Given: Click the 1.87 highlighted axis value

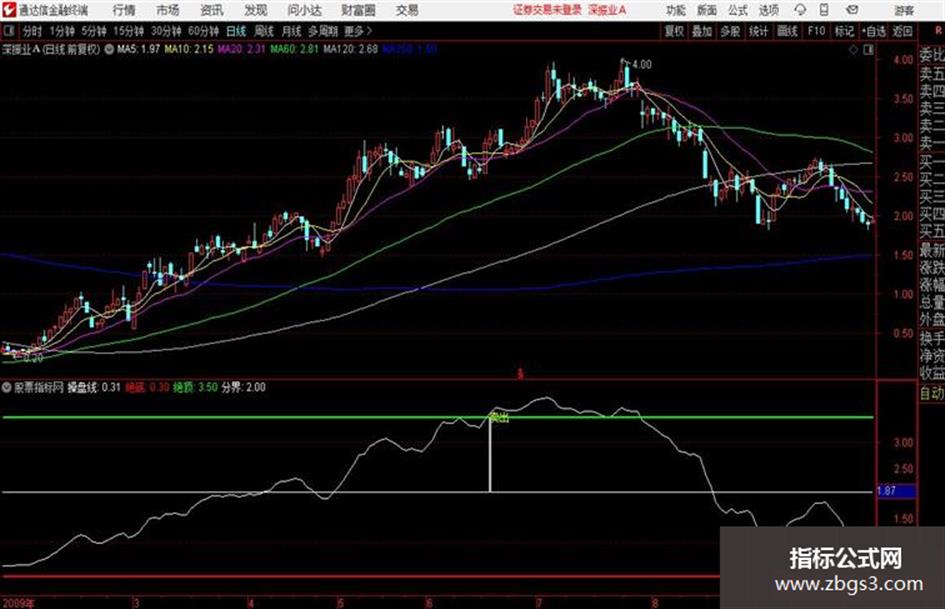Looking at the screenshot, I should click(x=896, y=491).
